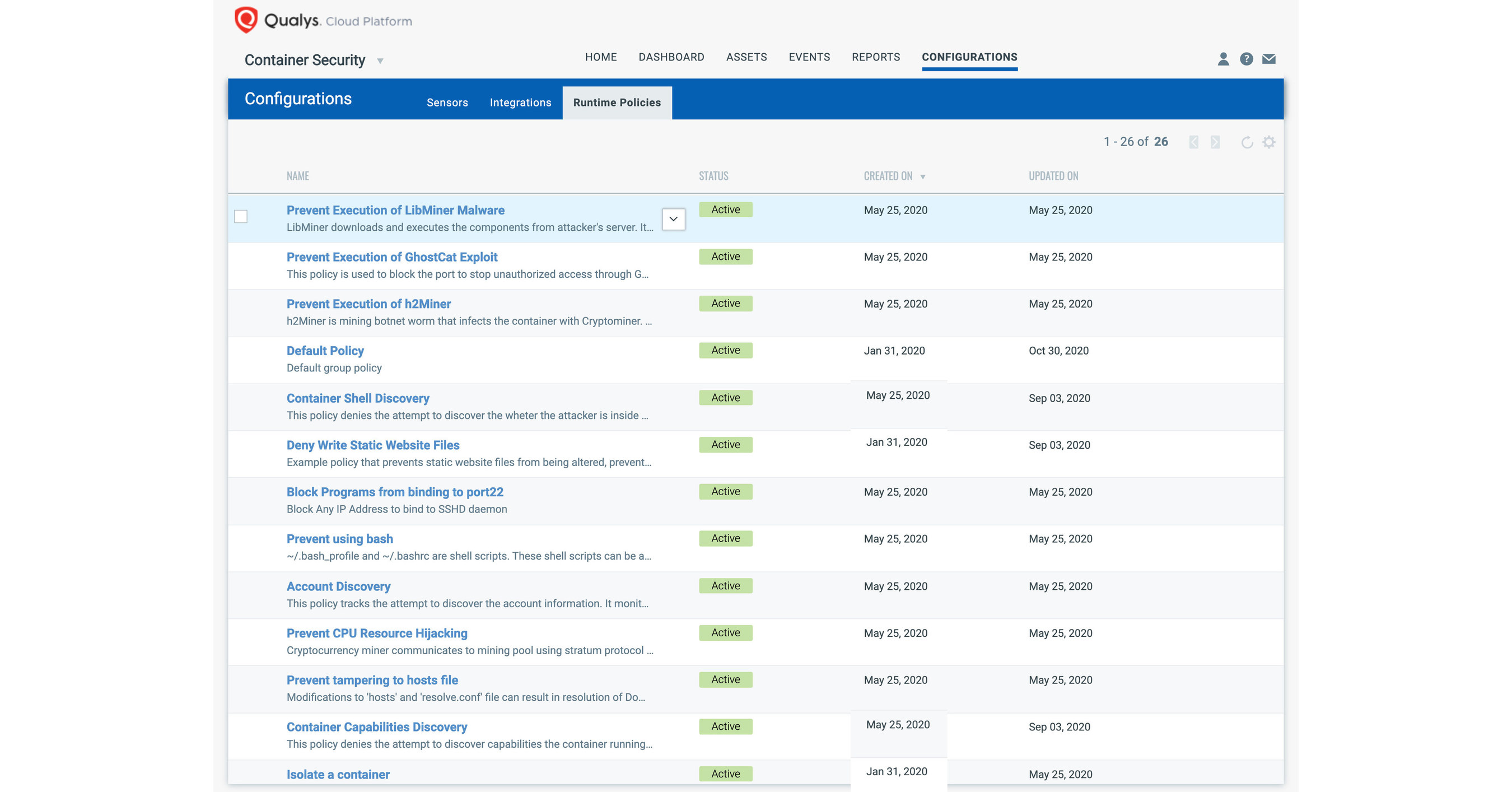This screenshot has width=1512, height=792.
Task: Open the user profile icon
Action: (1222, 58)
